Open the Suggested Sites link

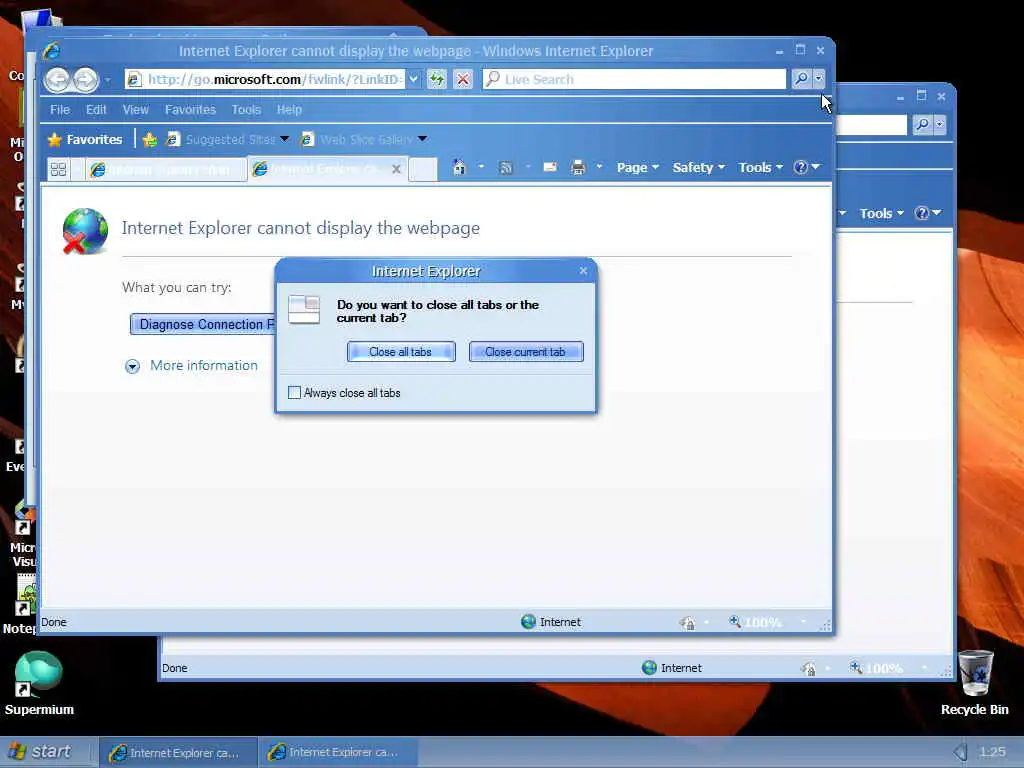pos(221,139)
